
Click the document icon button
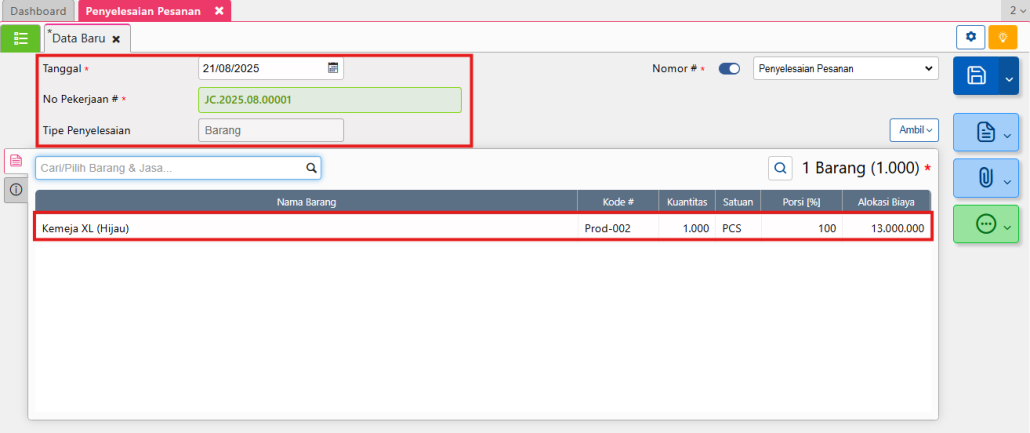click(983, 132)
